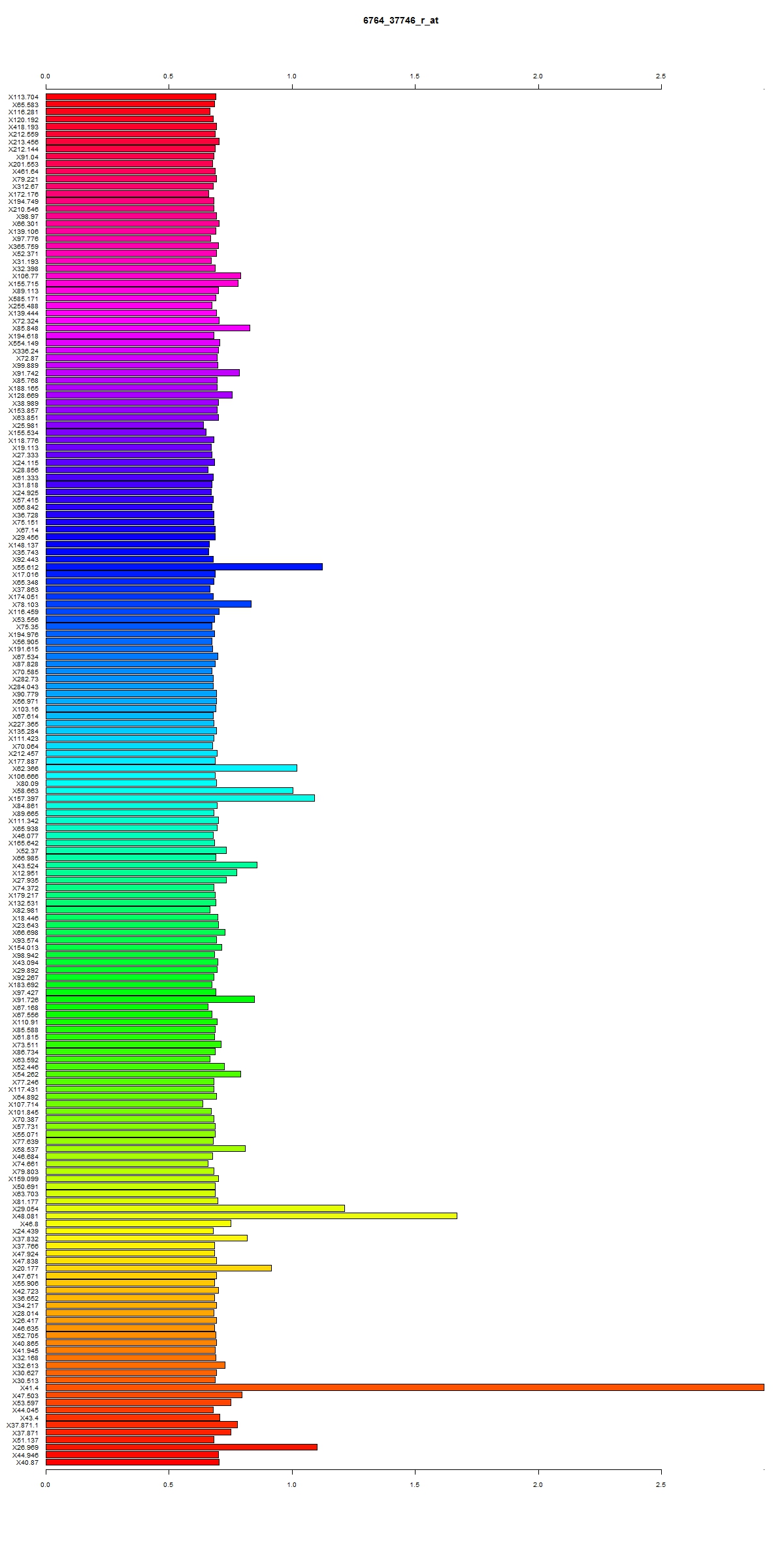Click the yellow bar for X48.081
The image size is (784, 1568).
tap(252, 1216)
